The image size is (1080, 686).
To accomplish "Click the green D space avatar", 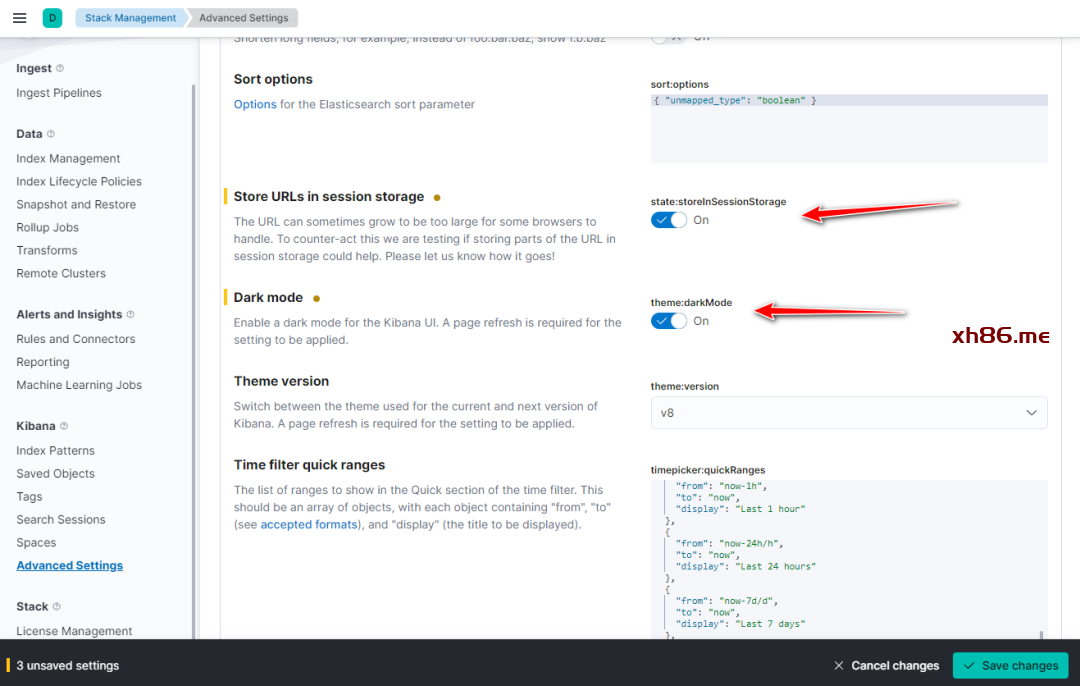I will (52, 18).
